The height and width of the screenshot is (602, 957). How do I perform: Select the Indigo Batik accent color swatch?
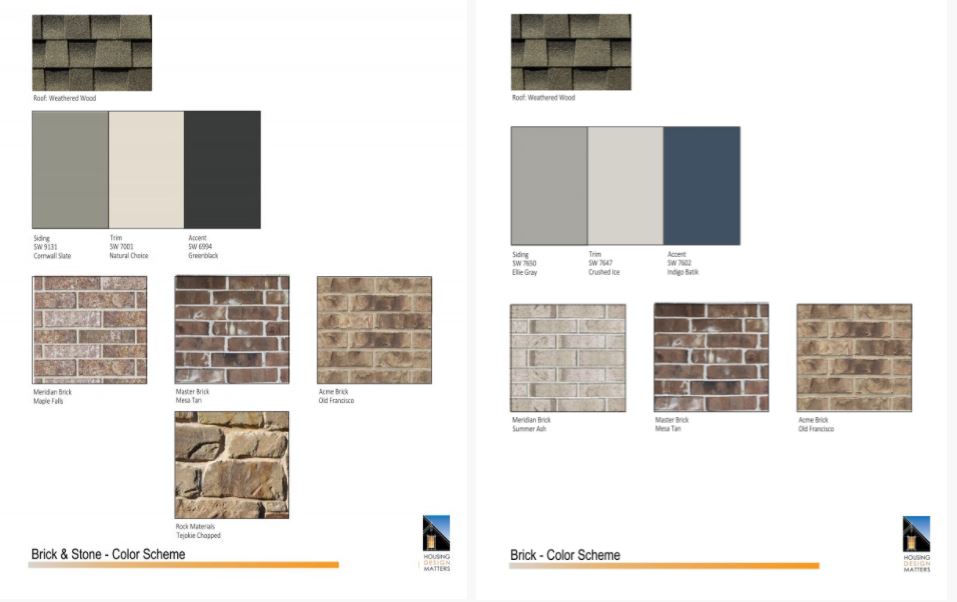click(x=702, y=186)
